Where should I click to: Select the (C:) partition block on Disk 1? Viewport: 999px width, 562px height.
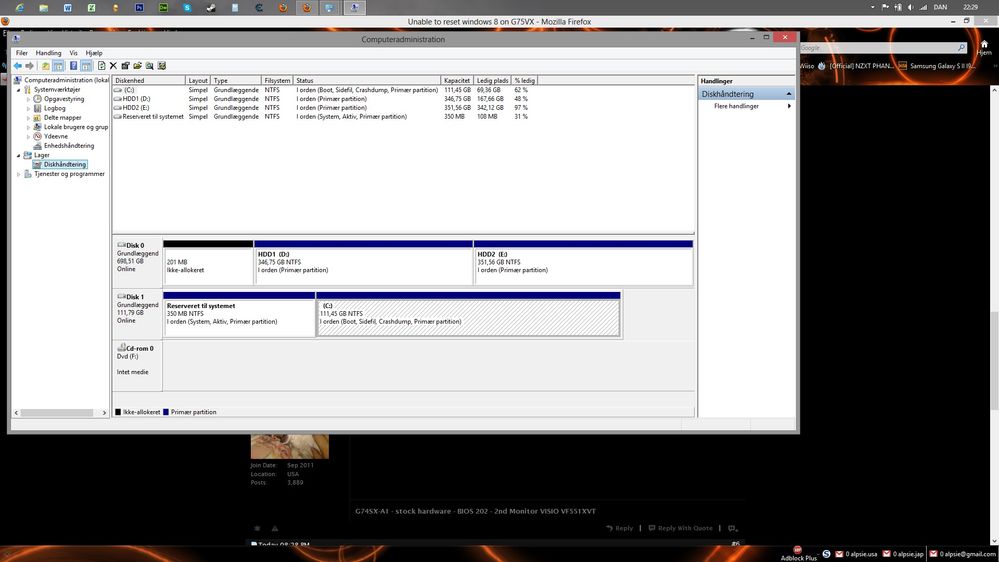[x=468, y=314]
